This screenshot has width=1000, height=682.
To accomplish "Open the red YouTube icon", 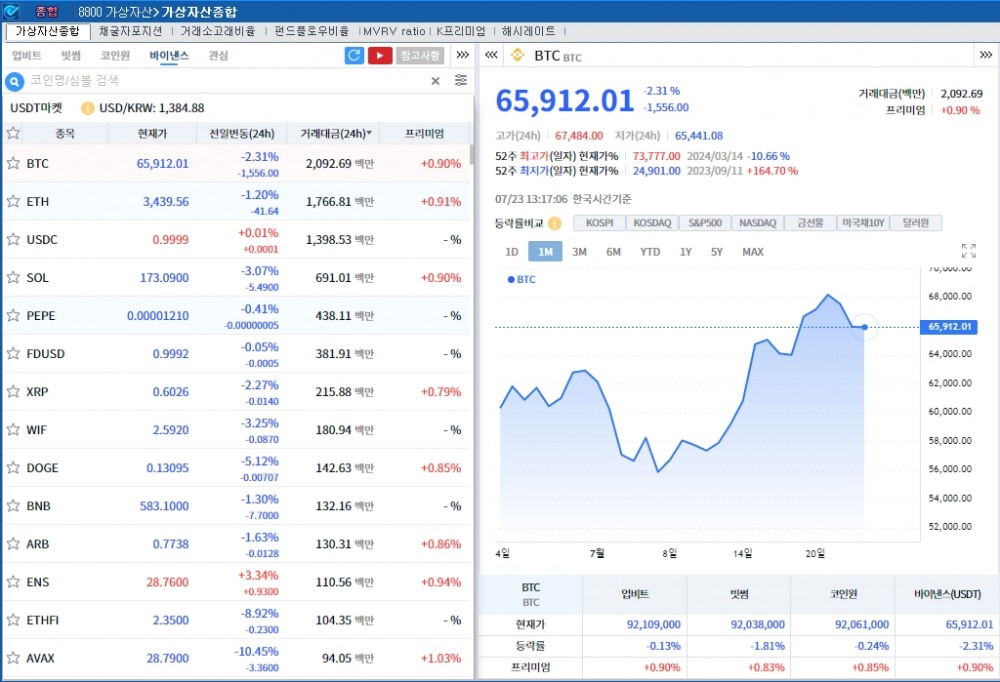I will pyautogui.click(x=379, y=55).
